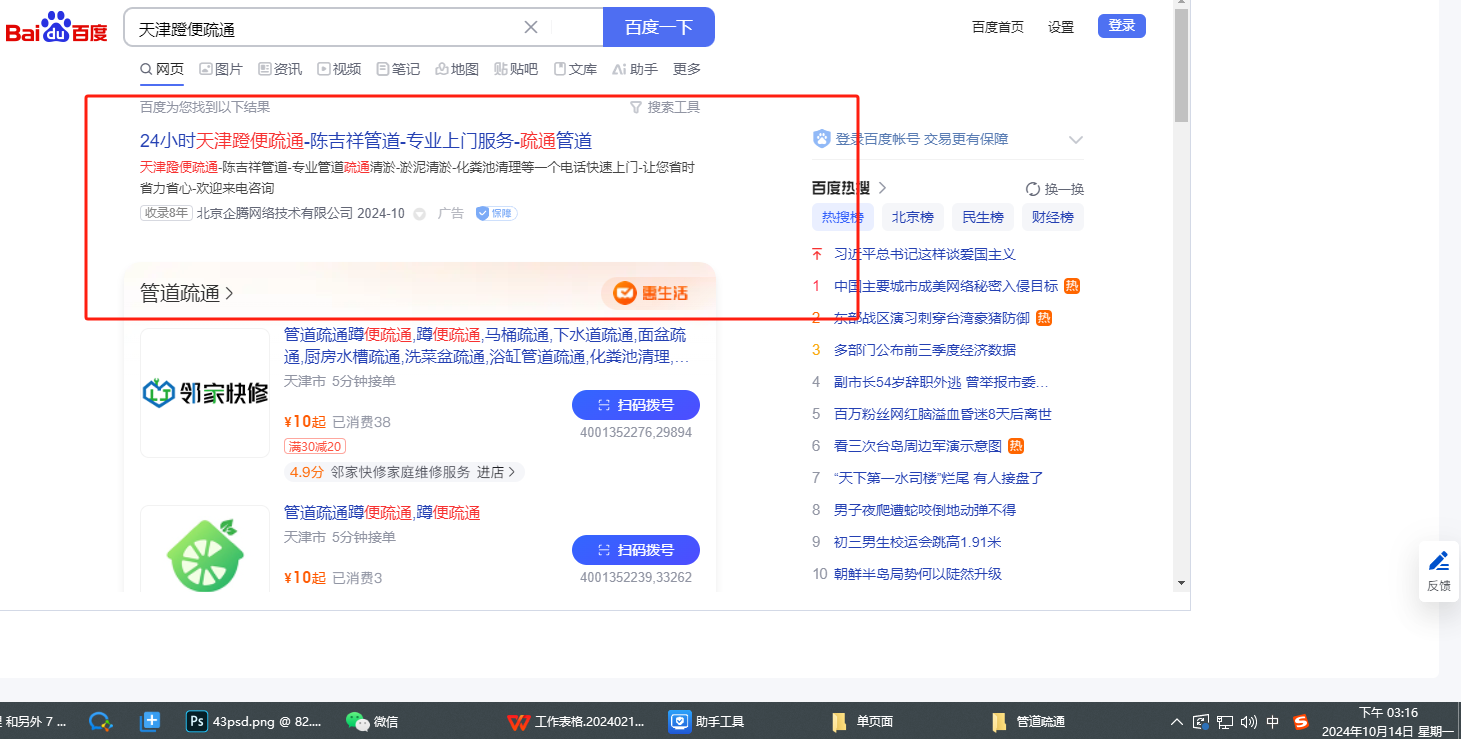Click inside the search input field
Screen dimensions: 1461x739
pos(320,28)
